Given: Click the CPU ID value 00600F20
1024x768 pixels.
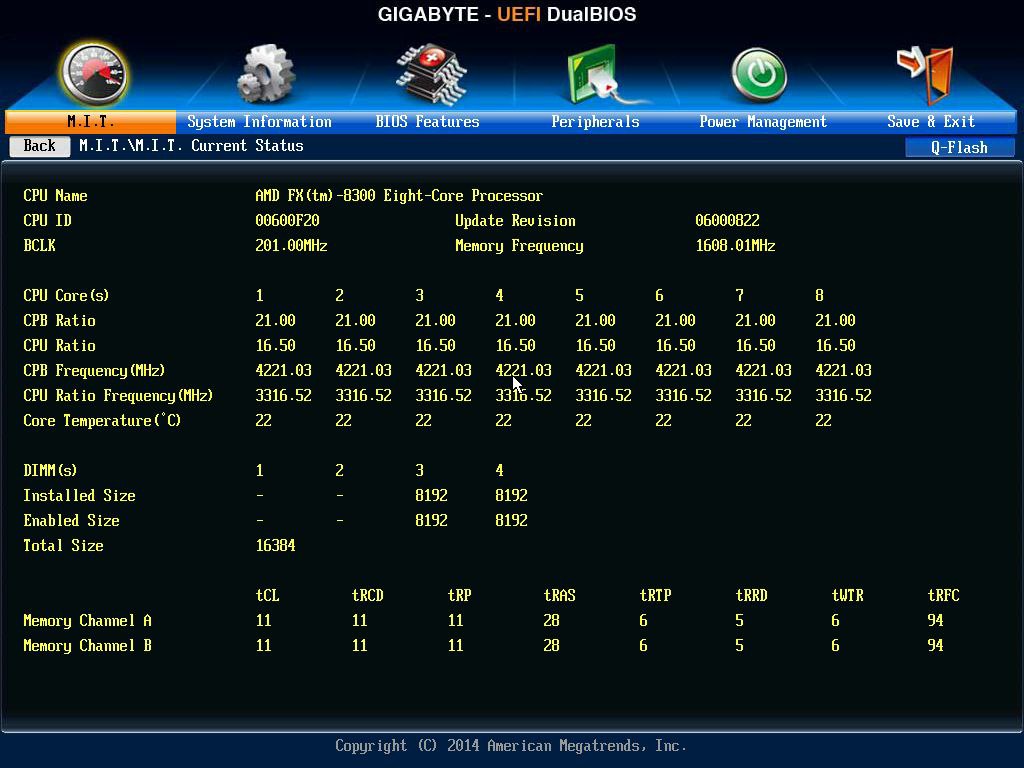Looking at the screenshot, I should [287, 221].
